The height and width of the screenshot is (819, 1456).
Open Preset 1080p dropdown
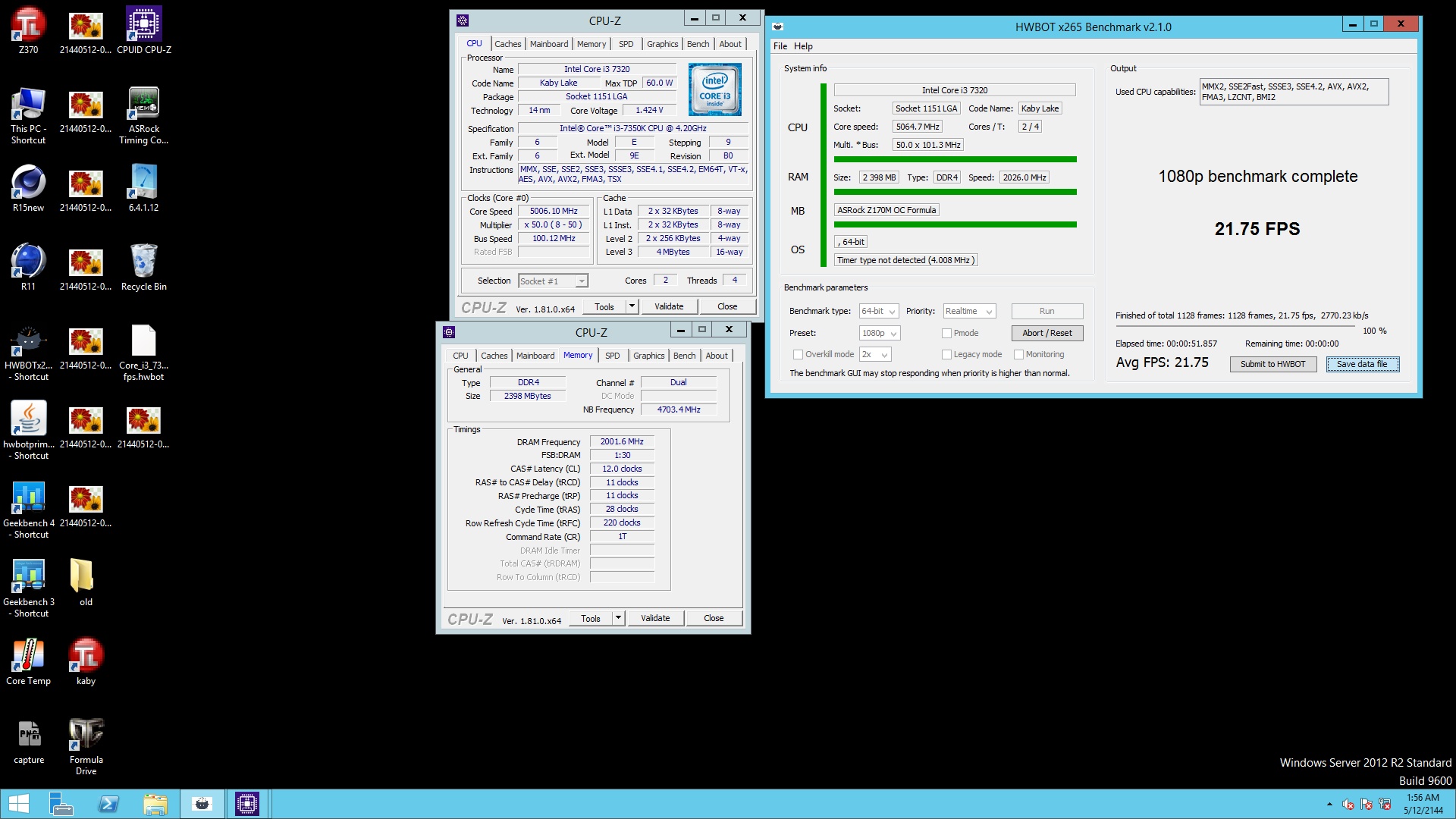(x=880, y=333)
